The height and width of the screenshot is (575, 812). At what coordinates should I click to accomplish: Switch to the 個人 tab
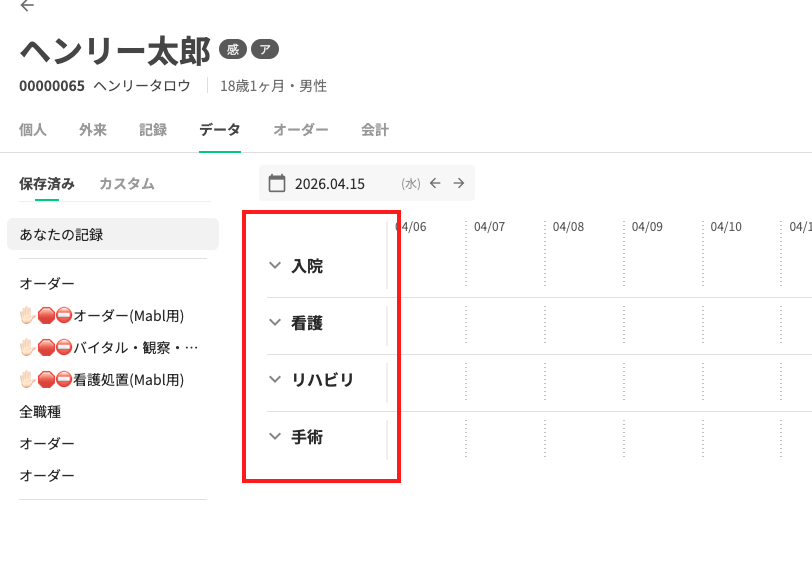33,130
